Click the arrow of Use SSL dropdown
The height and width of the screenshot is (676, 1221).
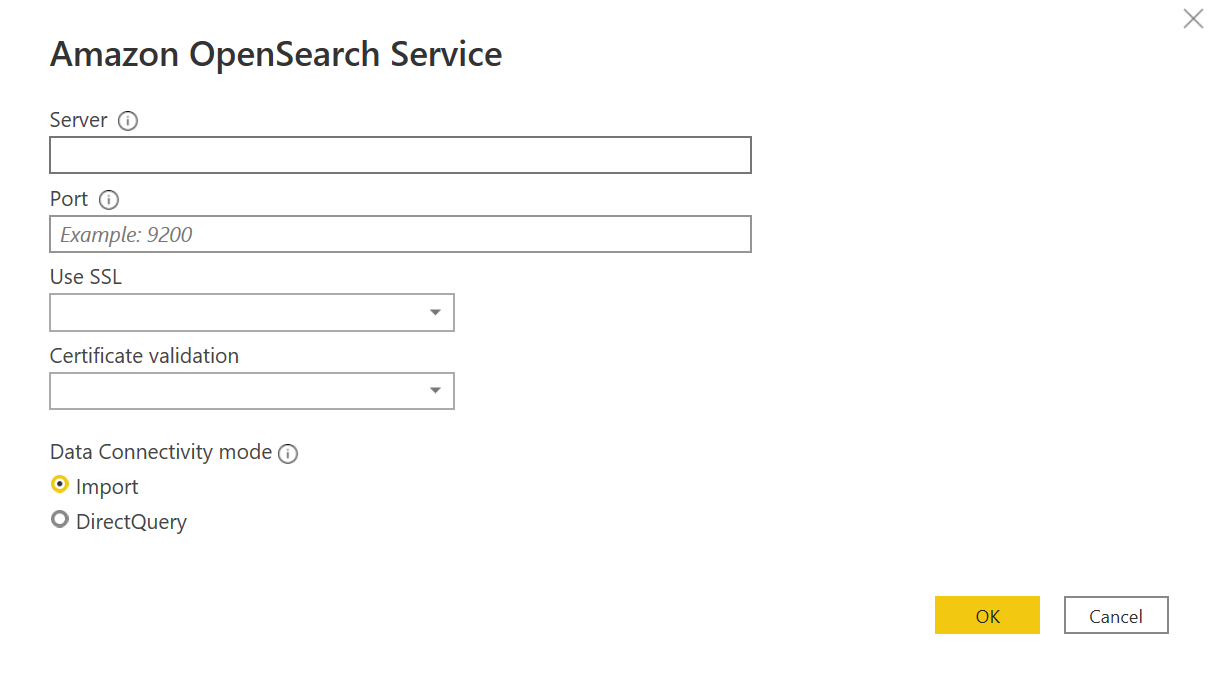(435, 312)
